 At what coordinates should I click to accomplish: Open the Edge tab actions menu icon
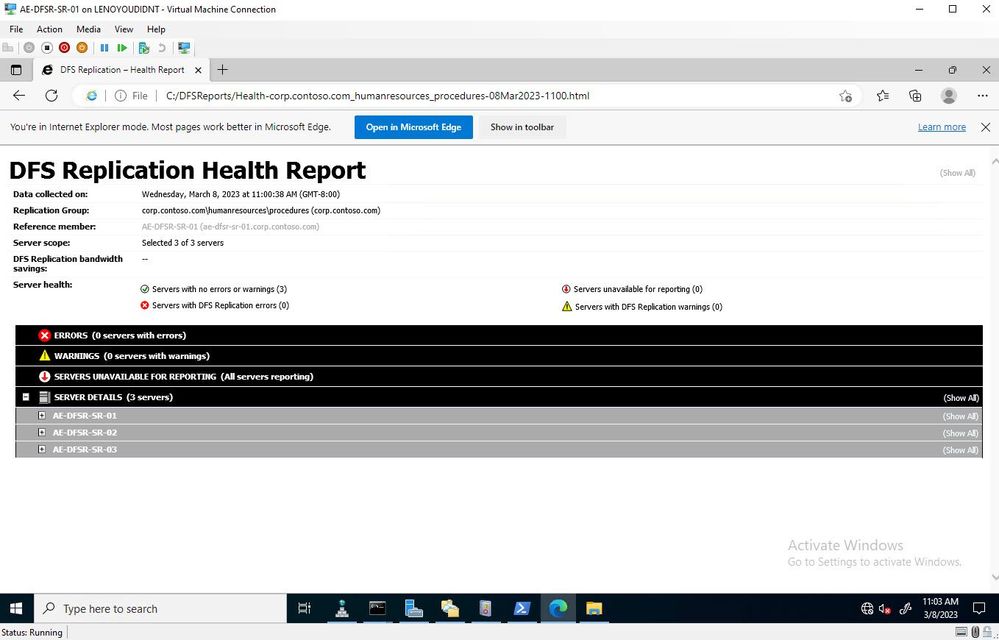(x=16, y=70)
